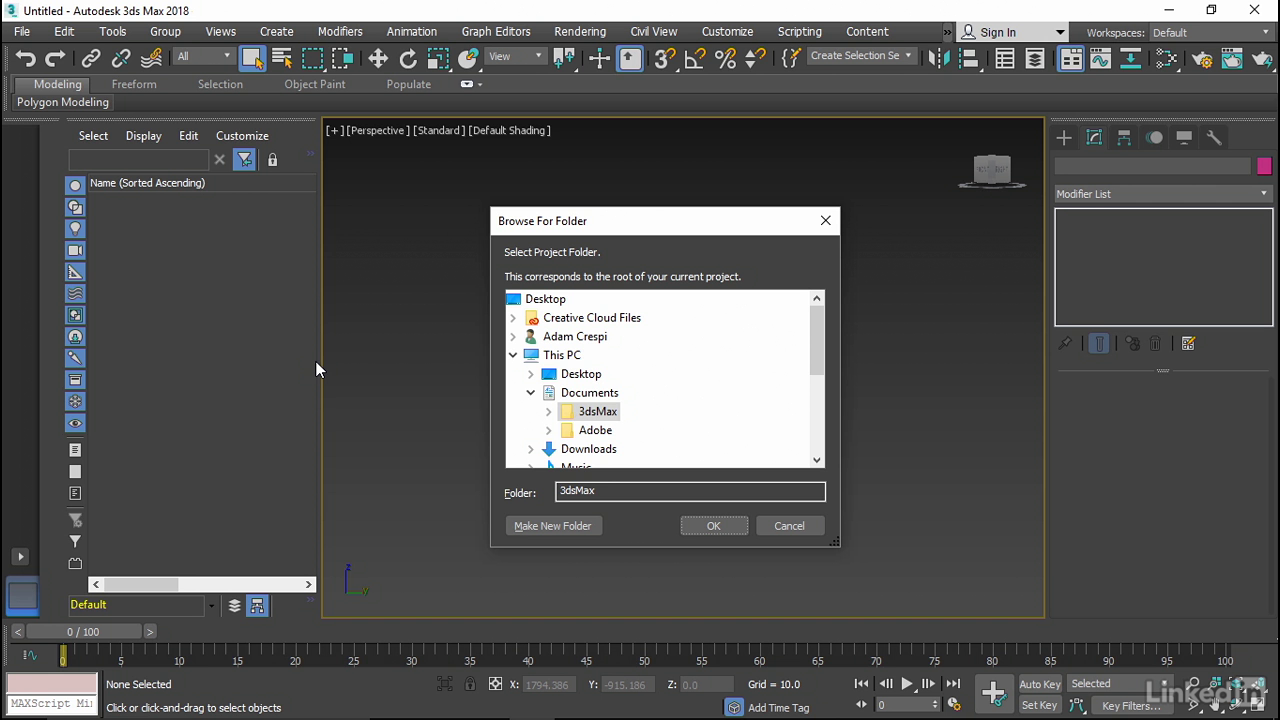This screenshot has width=1280, height=720.
Task: Open the Selection Filter 'All' dropdown
Action: [x=204, y=56]
